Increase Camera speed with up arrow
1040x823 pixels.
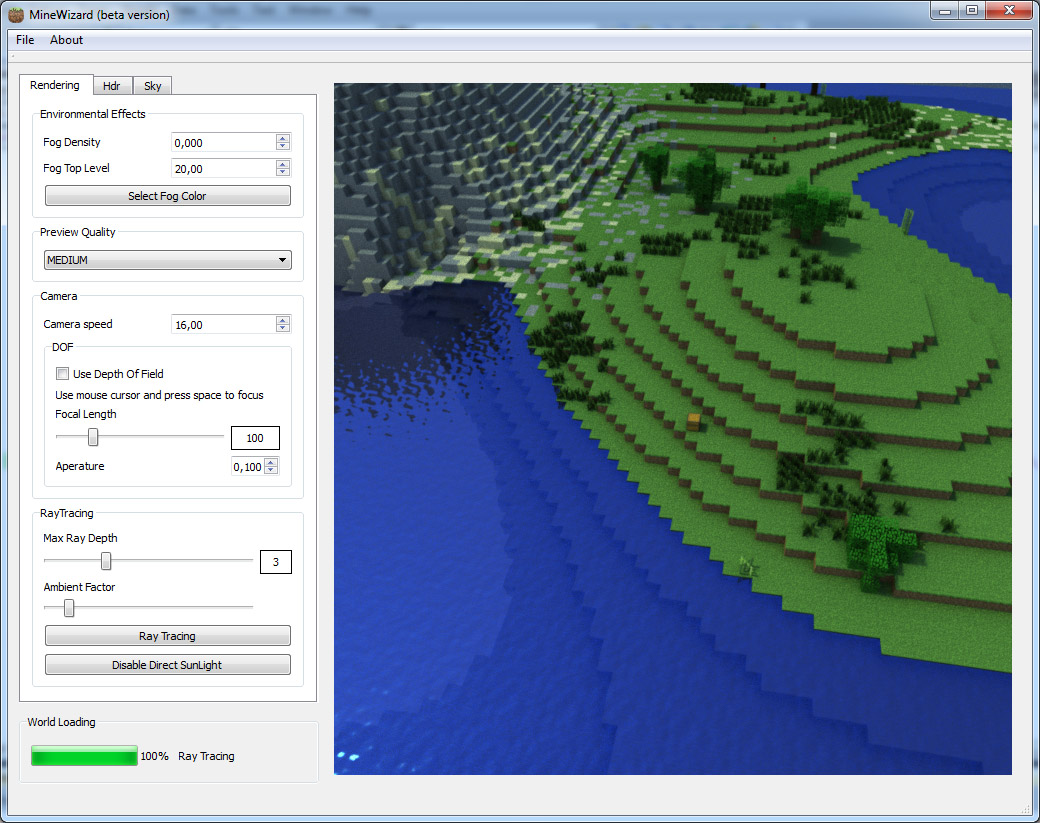283,320
